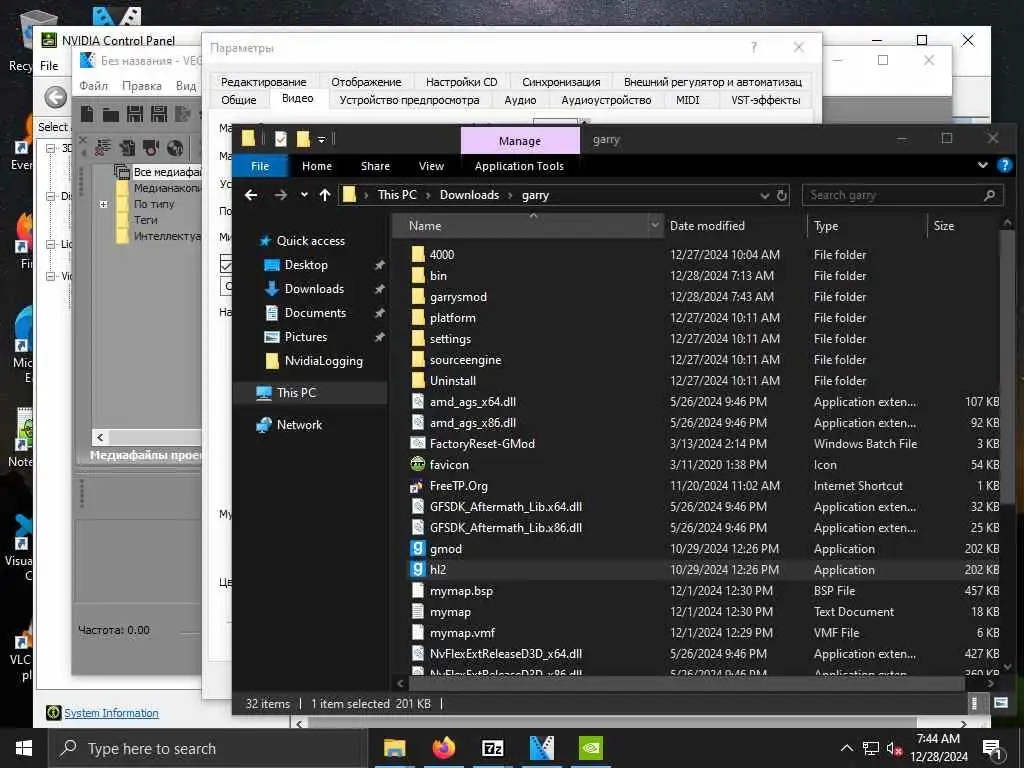Sort by Size column header
The width and height of the screenshot is (1024, 768).
[x=944, y=225]
